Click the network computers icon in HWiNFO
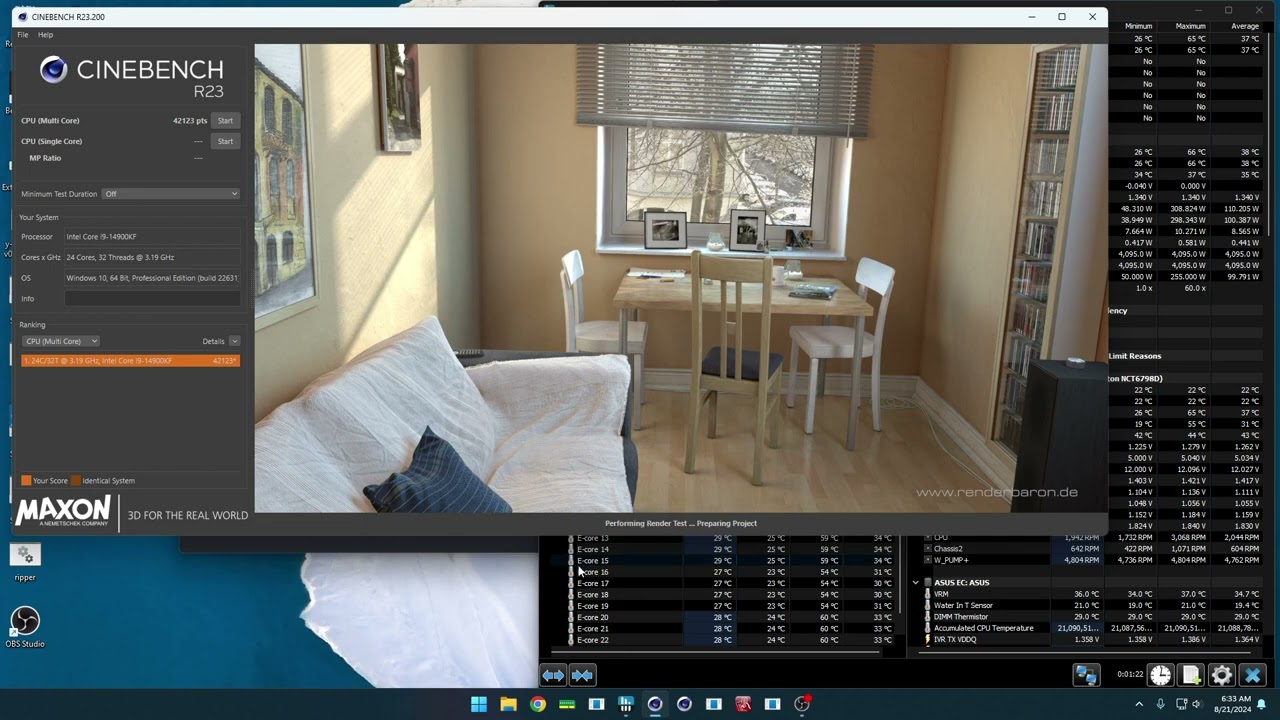The width and height of the screenshot is (1280, 720). (1086, 675)
